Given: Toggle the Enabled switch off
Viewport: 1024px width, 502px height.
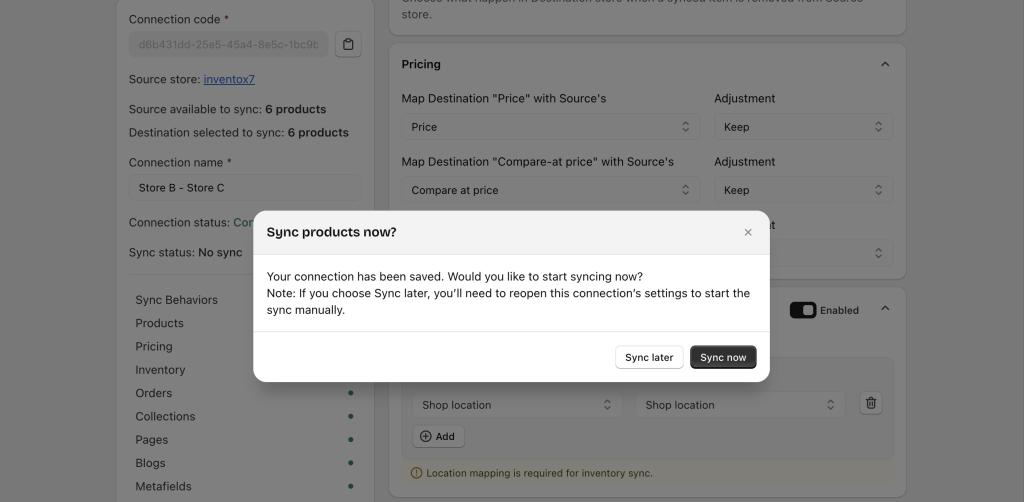Looking at the screenshot, I should pyautogui.click(x=803, y=310).
